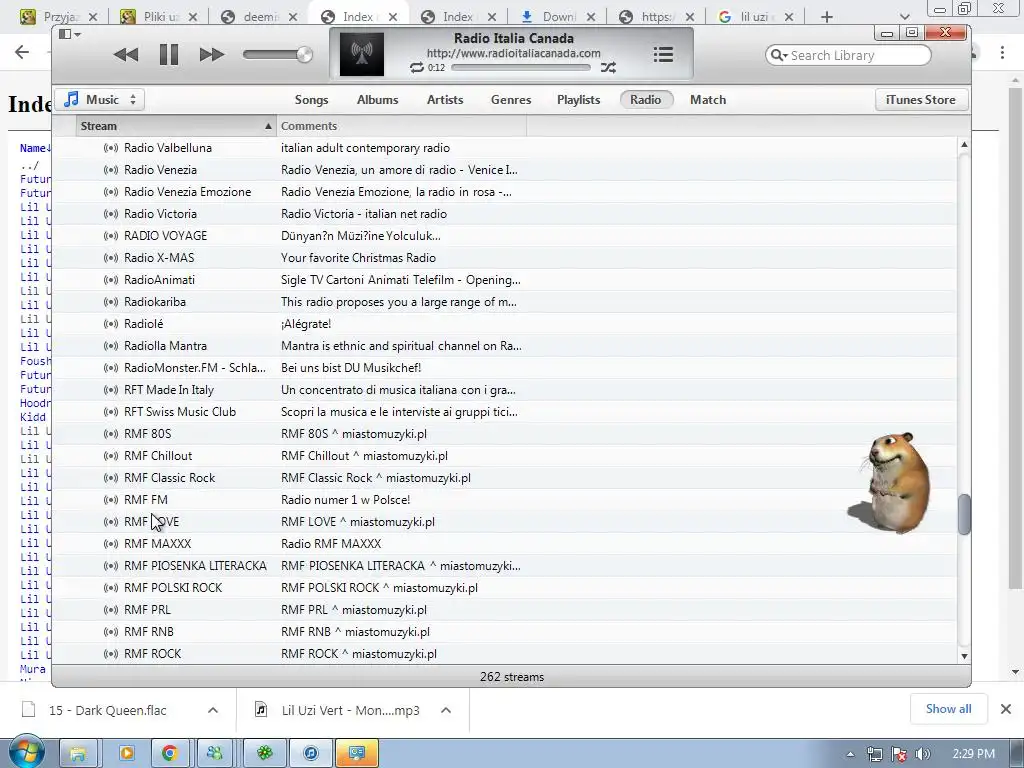Image resolution: width=1024 pixels, height=768 pixels.
Task: Open the Music library selector dropdown
Action: (x=100, y=100)
